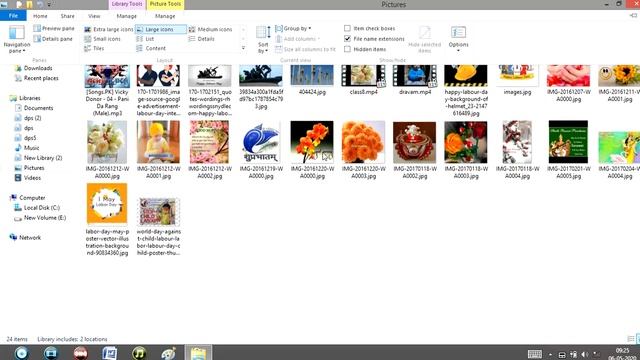The height and width of the screenshot is (360, 640).
Task: Open the on-screen keyboard tray icon
Action: [534, 354]
